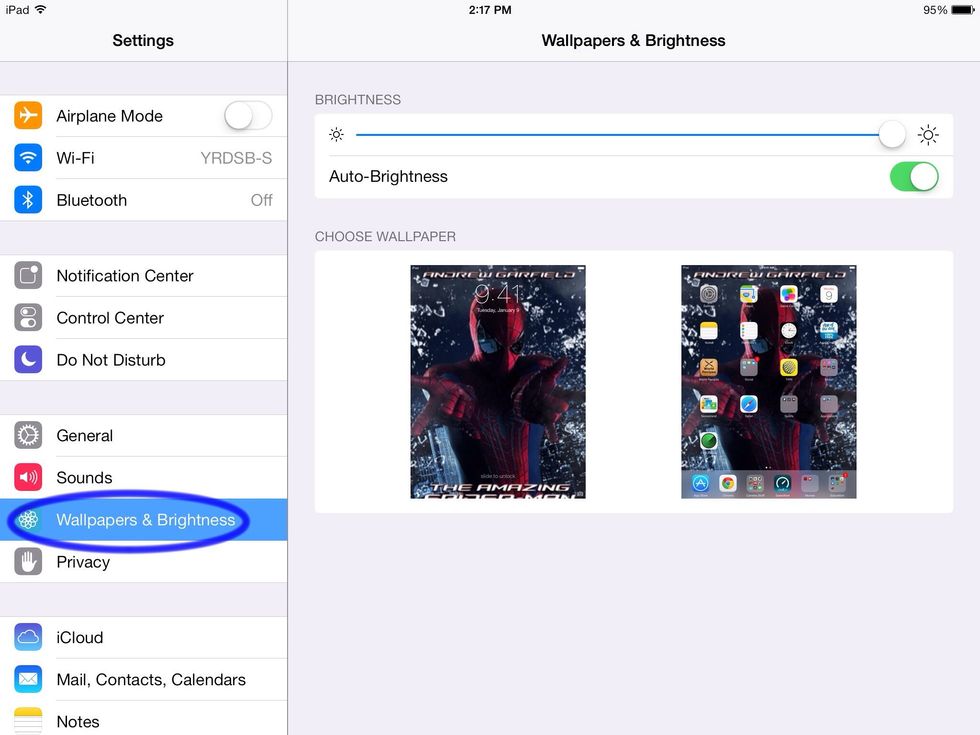Select the Control Center icon
Image resolution: width=980 pixels, height=735 pixels.
coord(27,318)
